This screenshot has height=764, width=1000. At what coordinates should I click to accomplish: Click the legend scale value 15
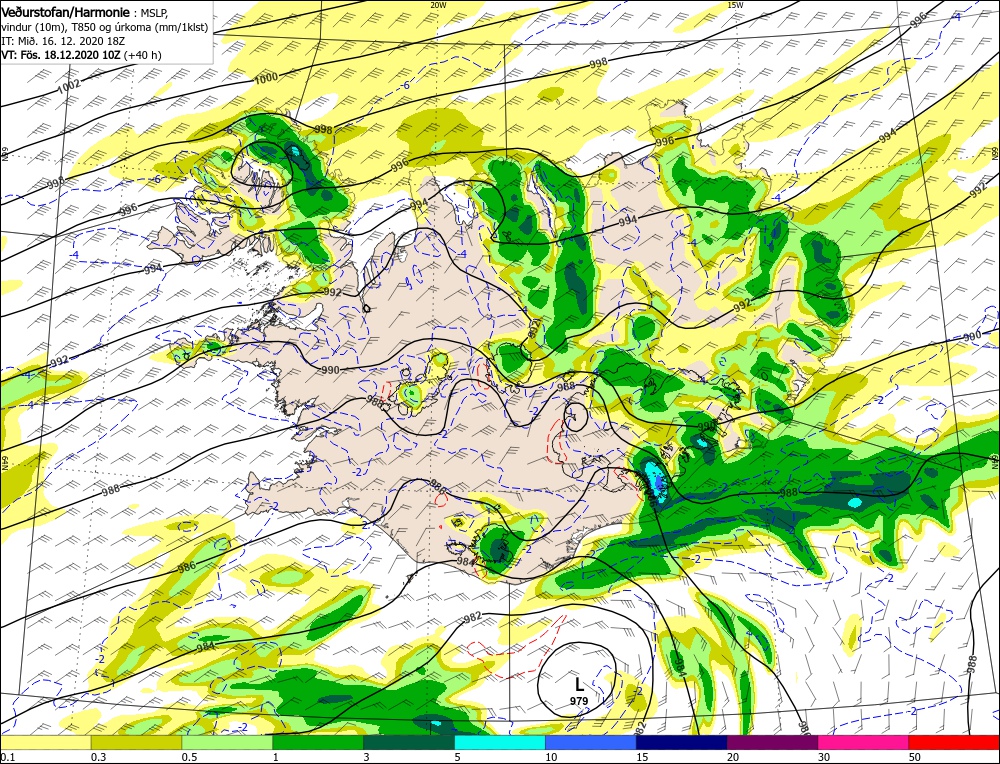point(642,757)
